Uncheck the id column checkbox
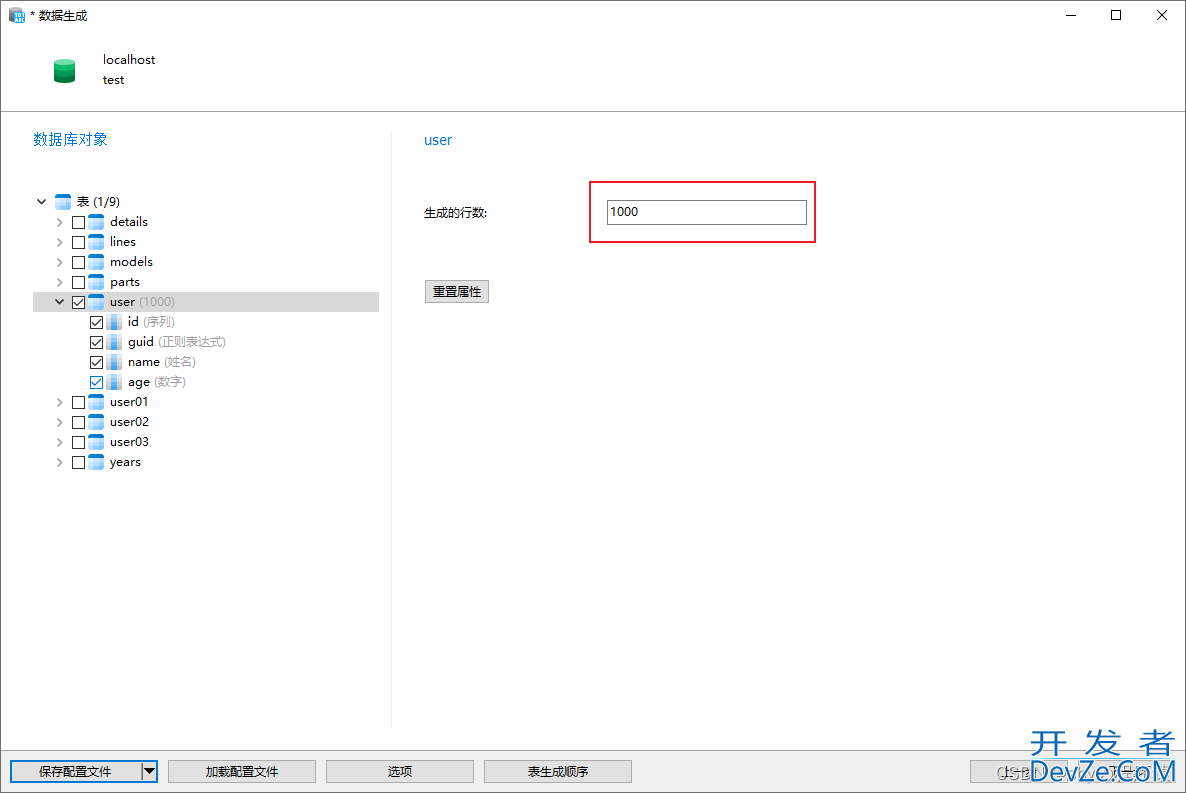This screenshot has width=1186, height=793. 97,322
